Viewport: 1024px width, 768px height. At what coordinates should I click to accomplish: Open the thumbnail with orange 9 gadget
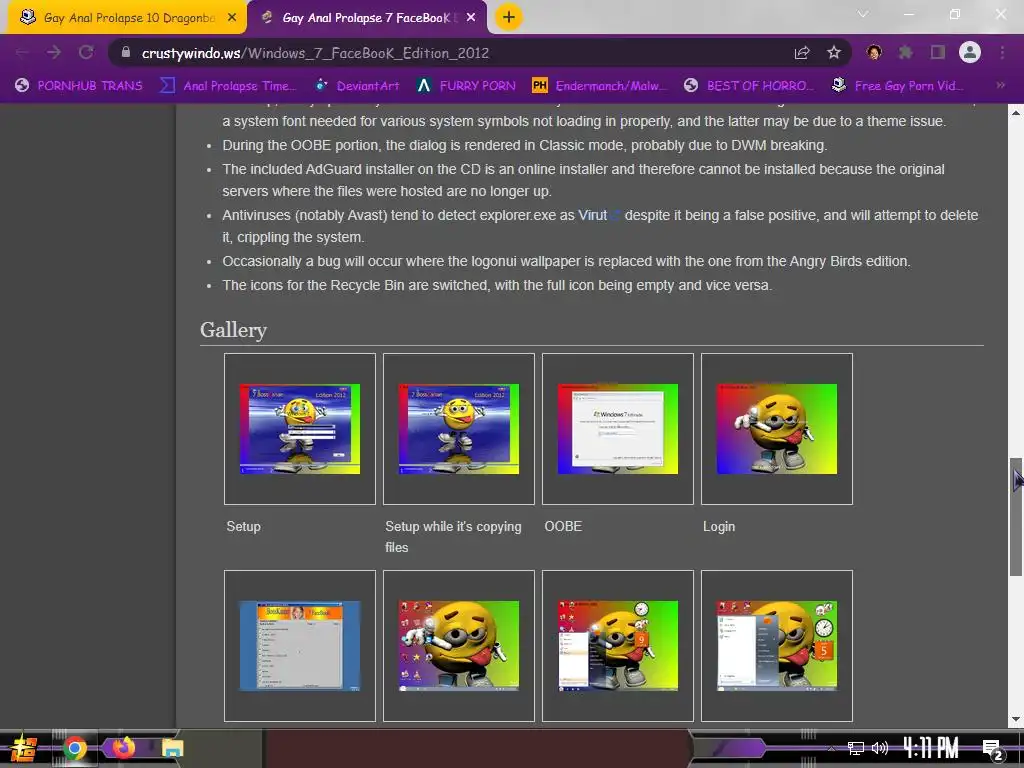coord(618,646)
